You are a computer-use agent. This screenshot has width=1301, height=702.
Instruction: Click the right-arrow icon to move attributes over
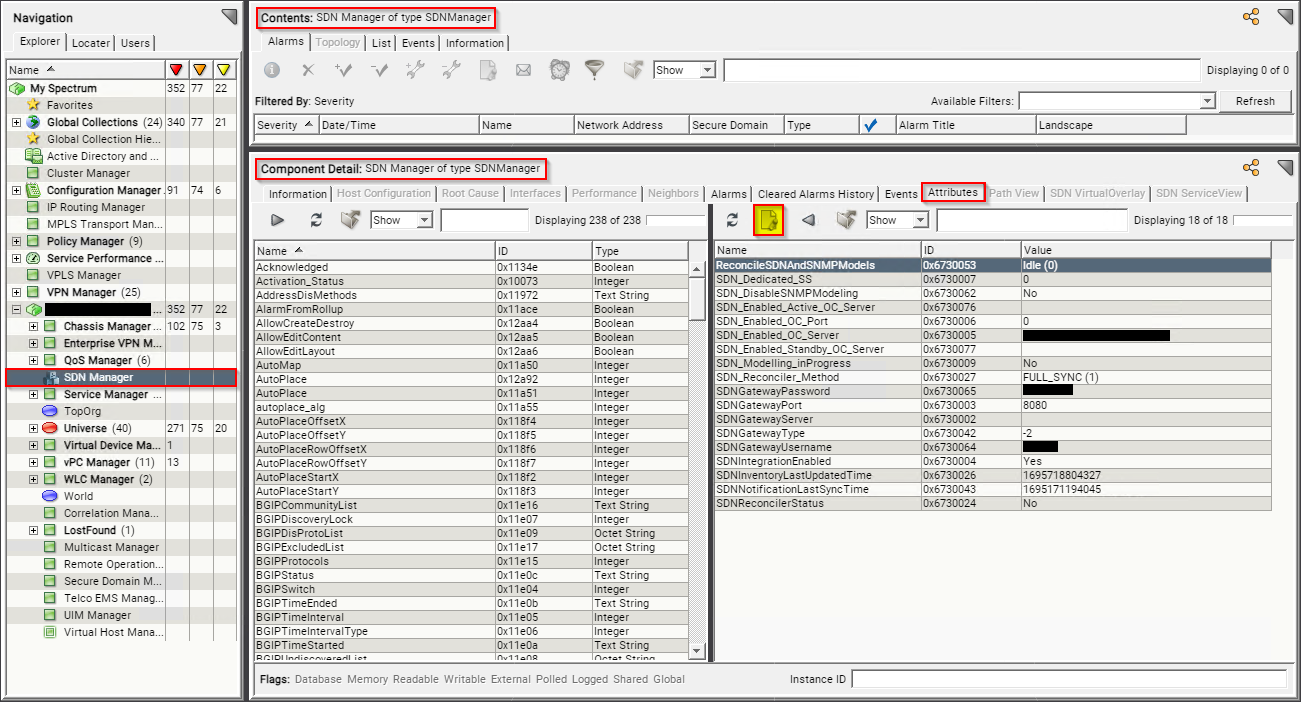278,220
